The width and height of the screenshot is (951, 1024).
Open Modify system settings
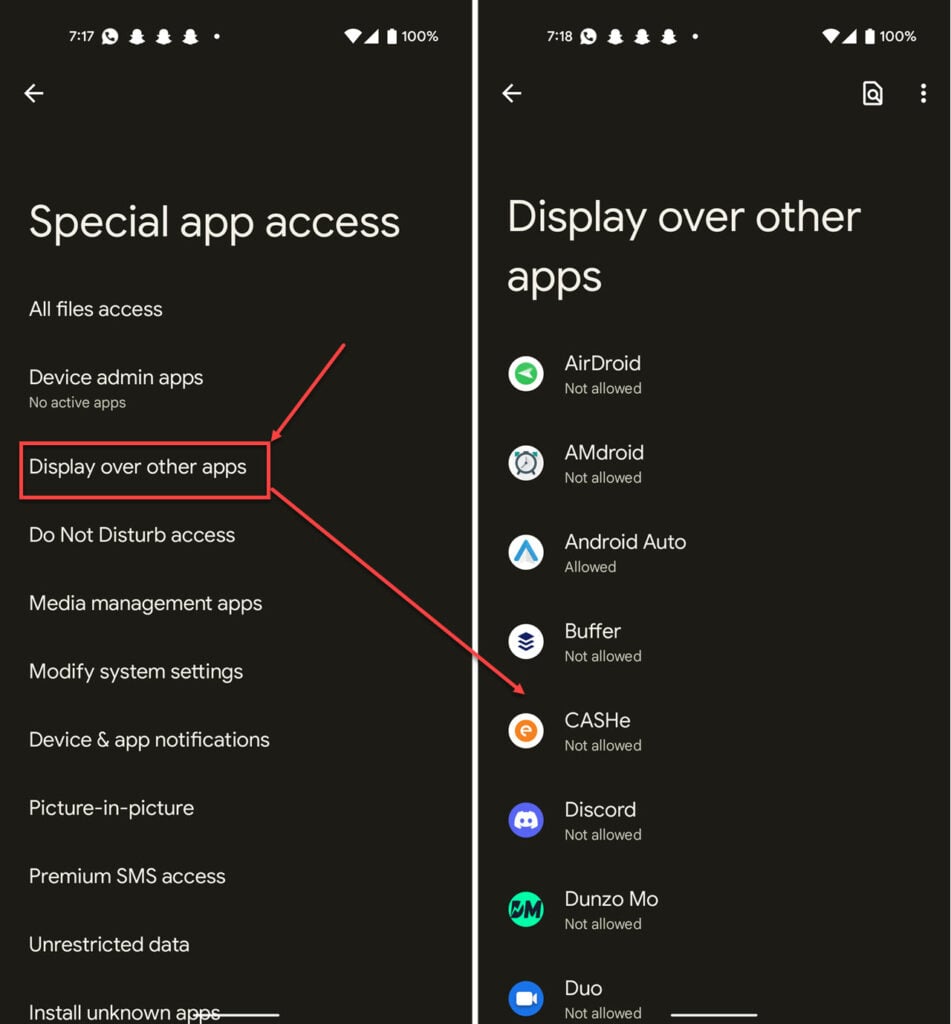point(136,672)
